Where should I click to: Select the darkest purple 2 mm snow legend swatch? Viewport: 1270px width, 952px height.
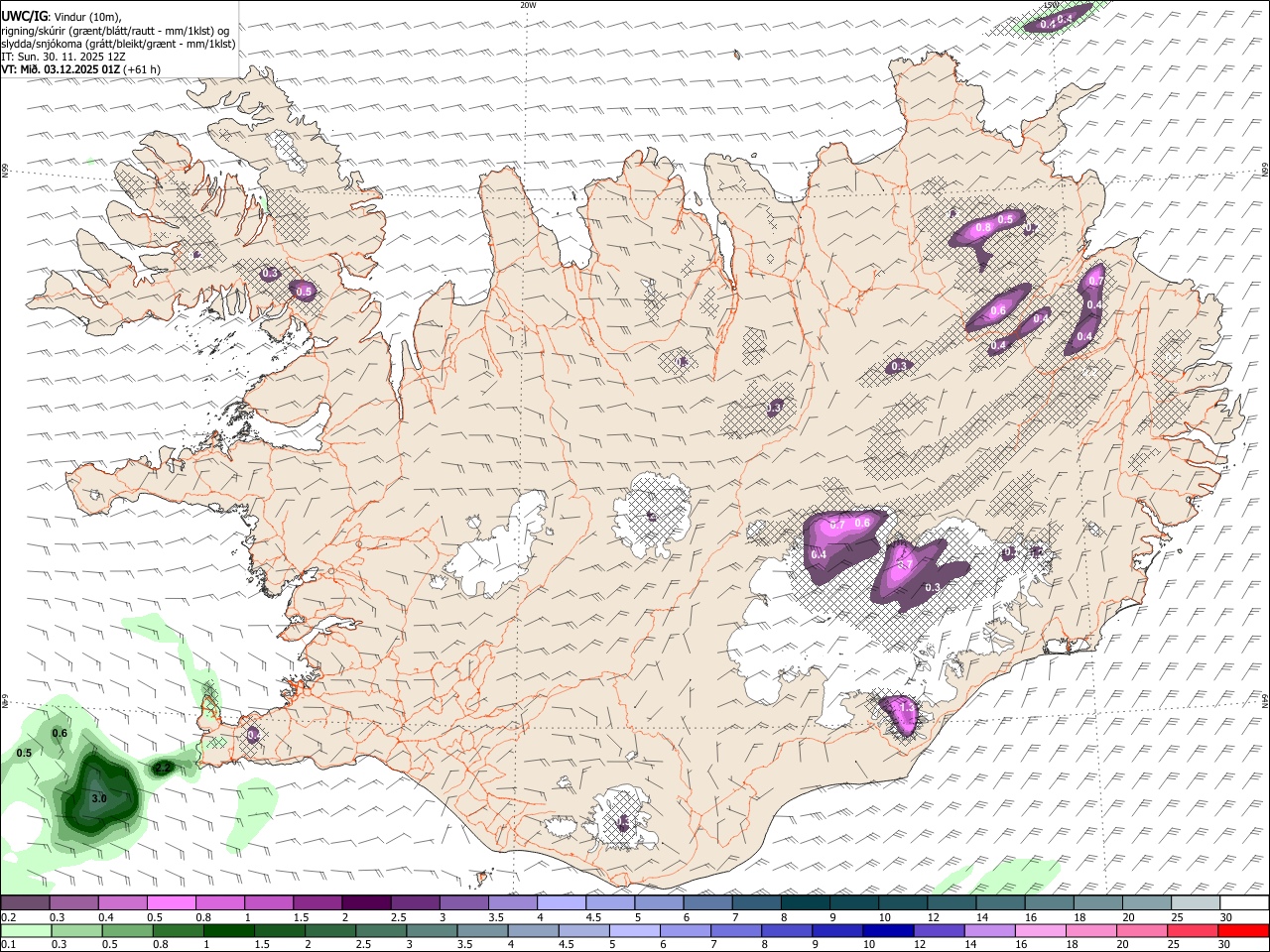(366, 902)
